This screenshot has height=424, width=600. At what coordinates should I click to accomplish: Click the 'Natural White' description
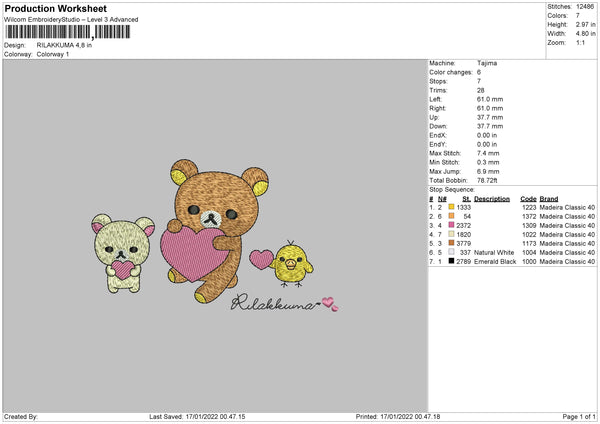tap(494, 253)
